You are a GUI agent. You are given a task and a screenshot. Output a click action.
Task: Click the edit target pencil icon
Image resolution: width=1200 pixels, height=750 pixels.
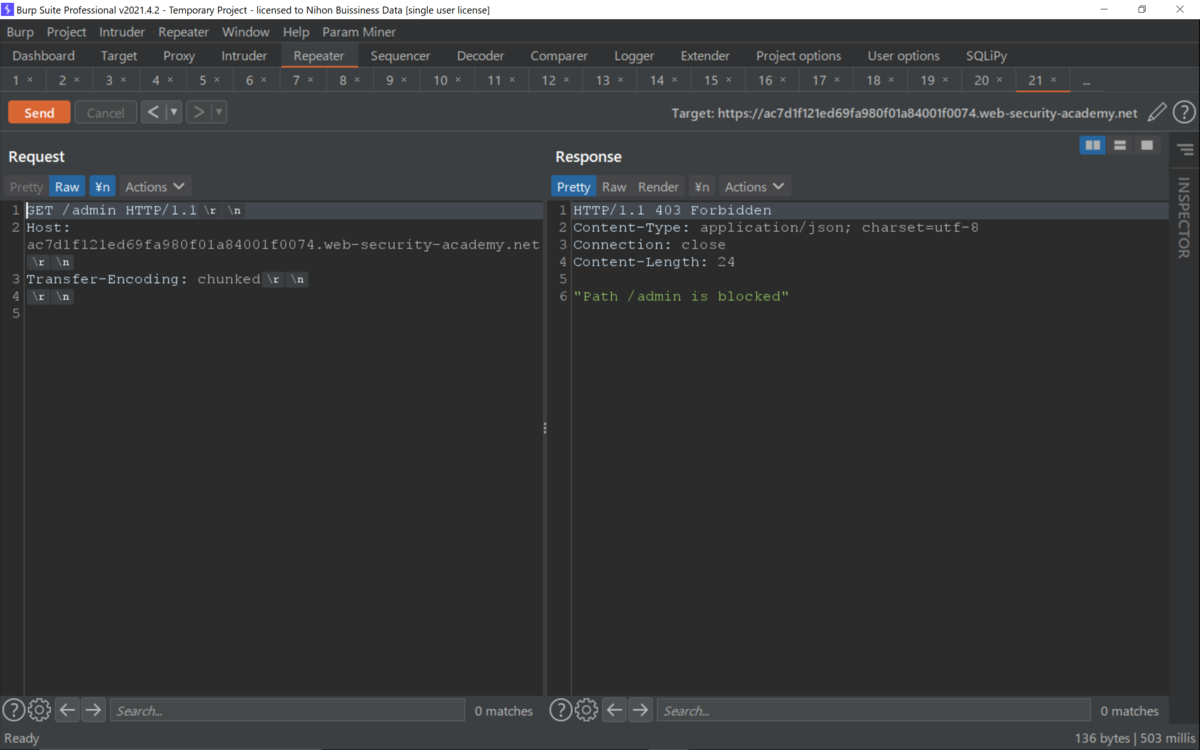[1157, 113]
